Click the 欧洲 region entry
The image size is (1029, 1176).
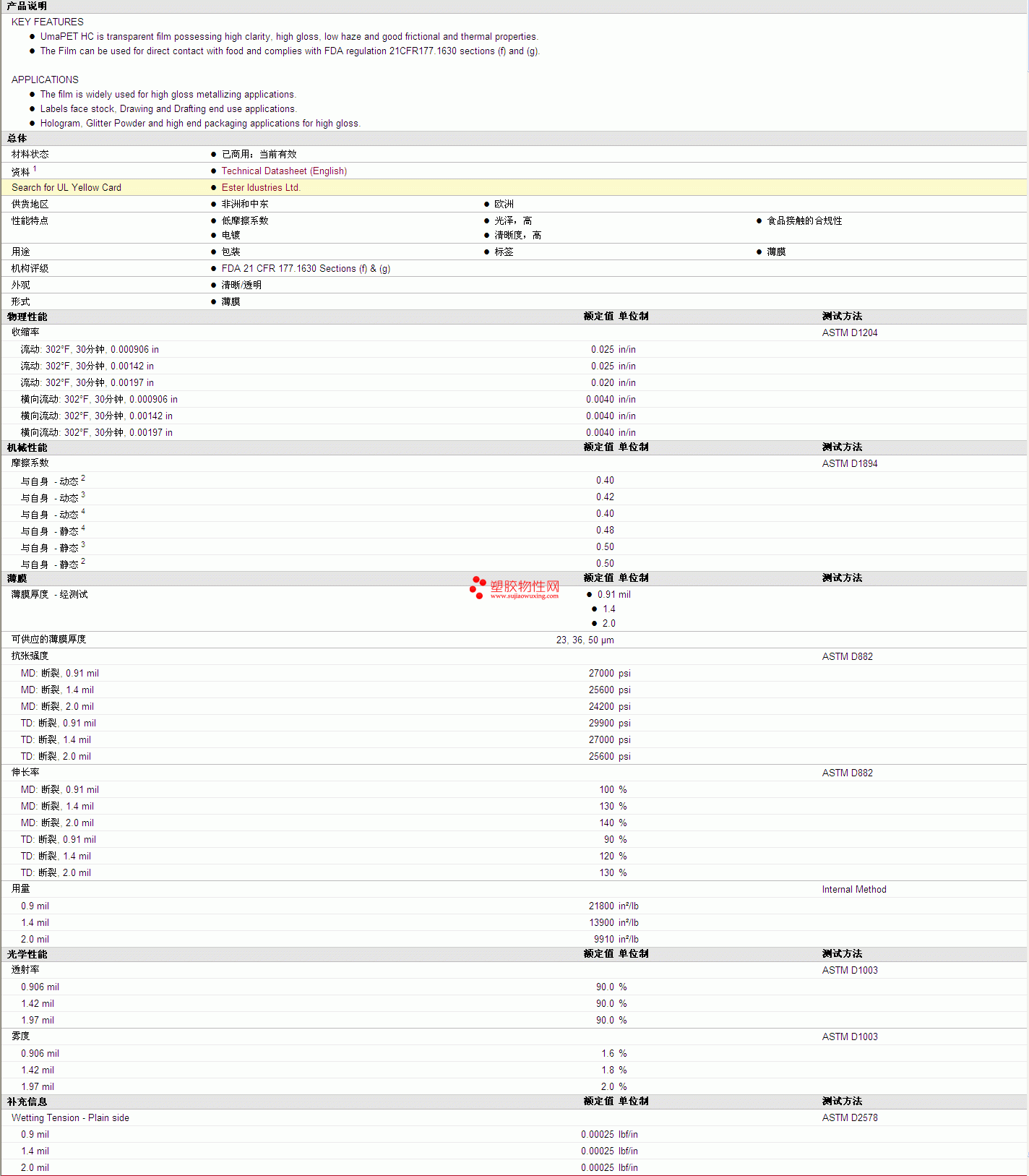click(504, 205)
